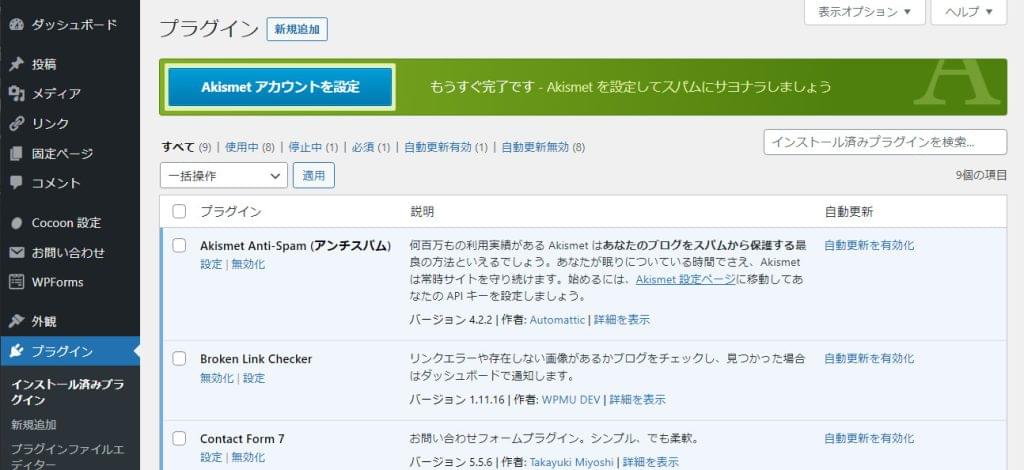
Task: Filter plugins by 使用中 (8)
Action: (249, 147)
